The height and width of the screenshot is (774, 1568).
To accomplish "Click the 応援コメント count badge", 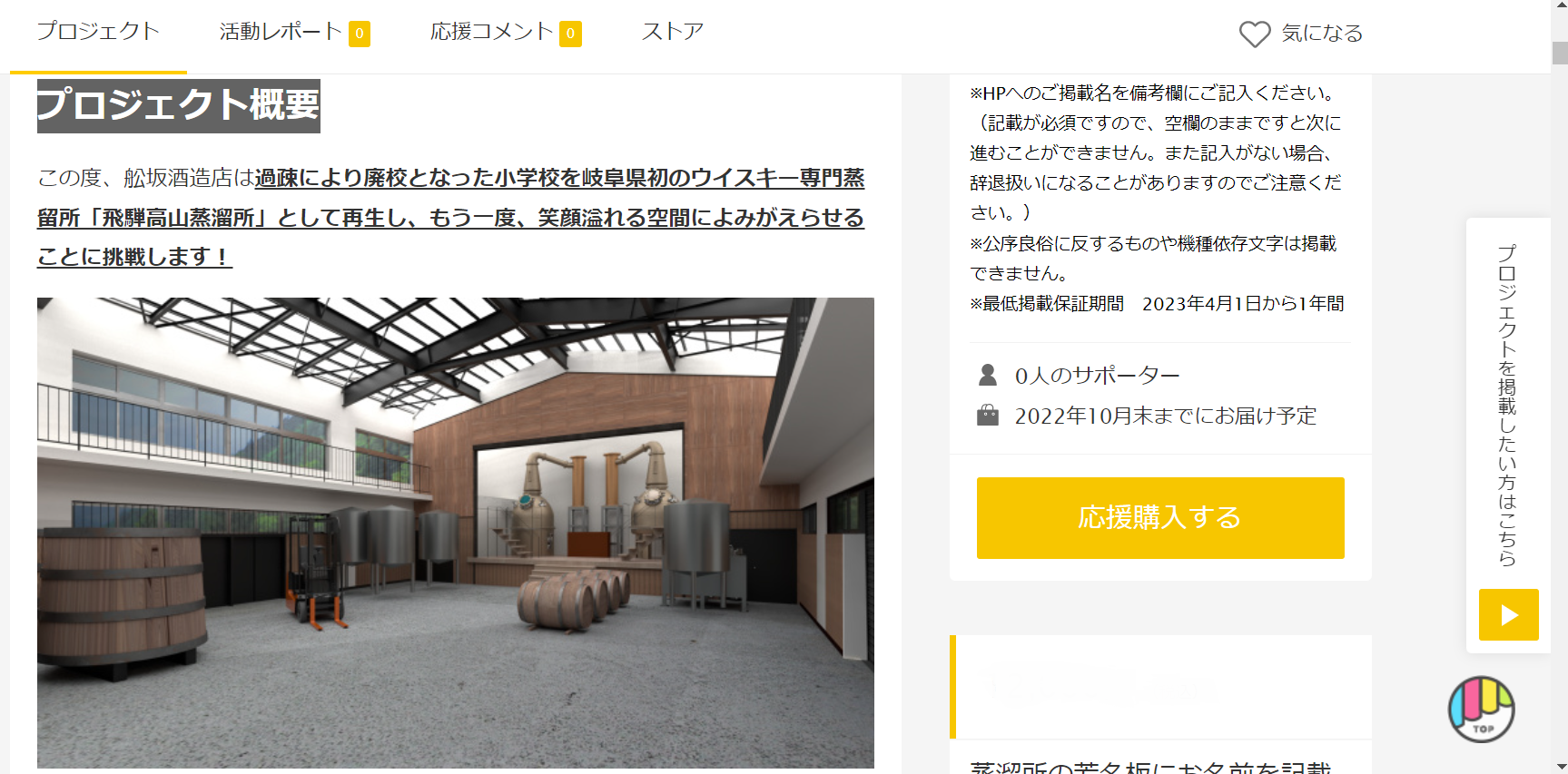I will [x=570, y=34].
